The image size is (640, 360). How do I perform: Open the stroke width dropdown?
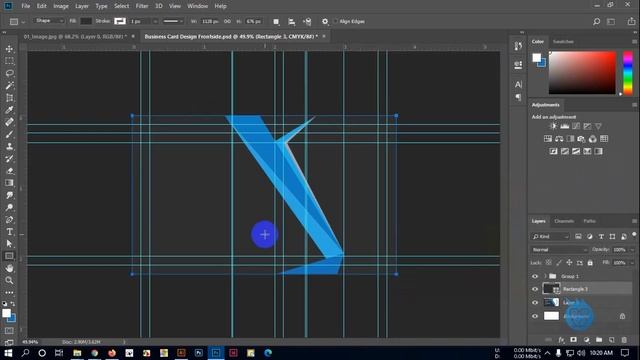coord(155,21)
